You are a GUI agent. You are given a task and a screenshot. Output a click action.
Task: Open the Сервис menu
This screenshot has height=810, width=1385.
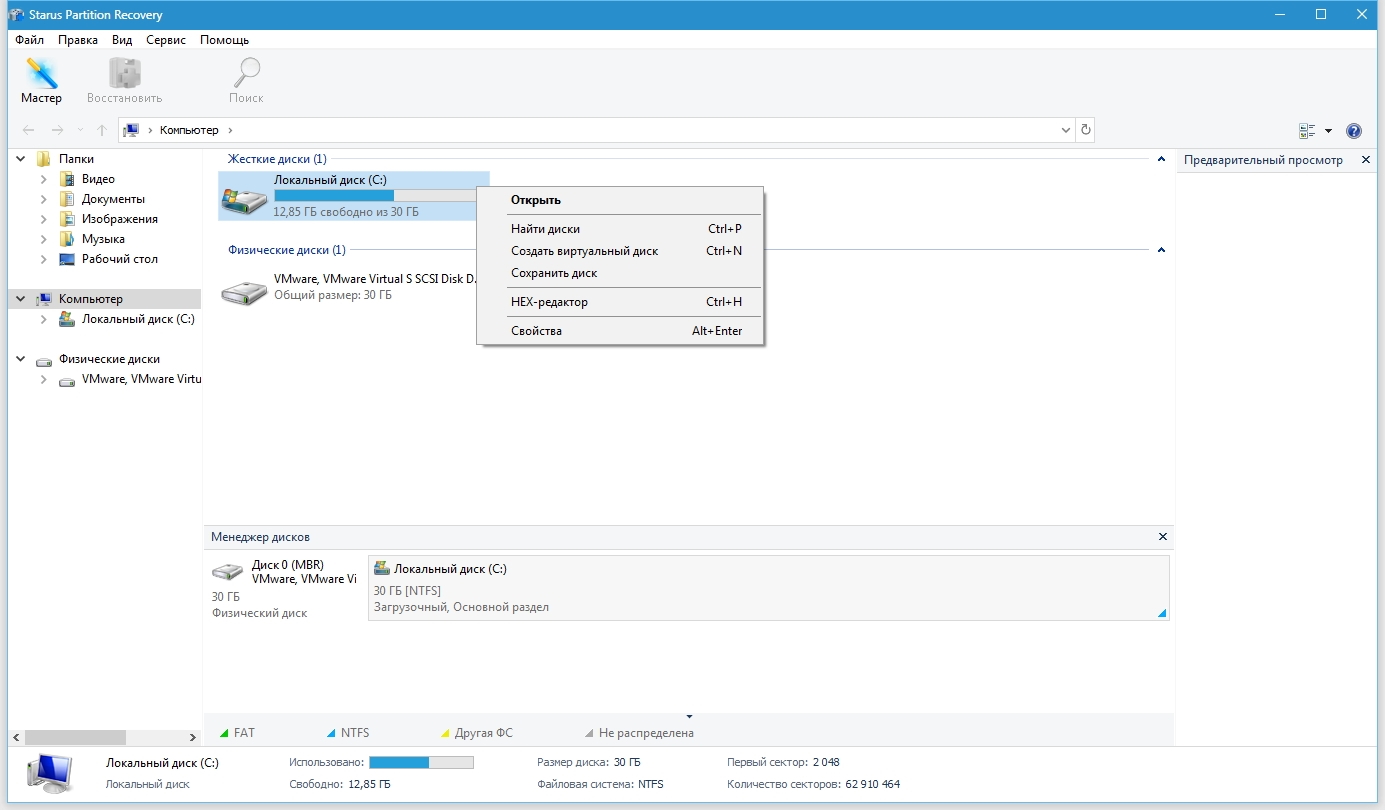[165, 40]
